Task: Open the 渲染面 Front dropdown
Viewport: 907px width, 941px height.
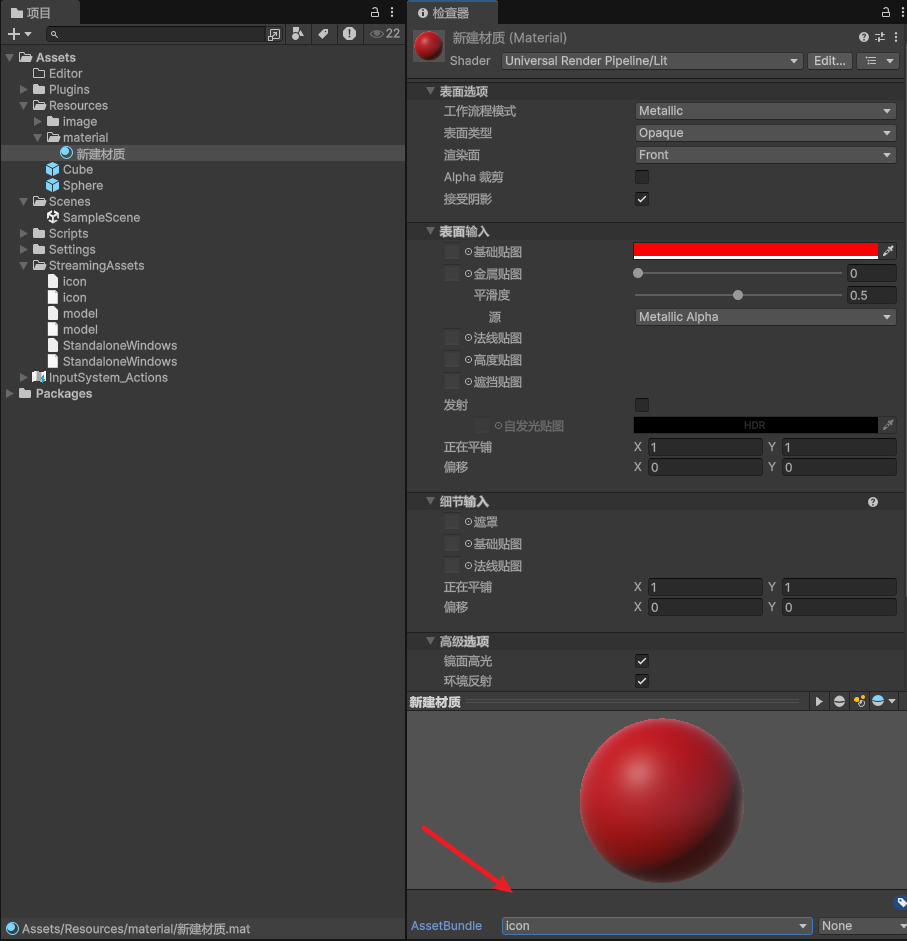Action: point(765,154)
